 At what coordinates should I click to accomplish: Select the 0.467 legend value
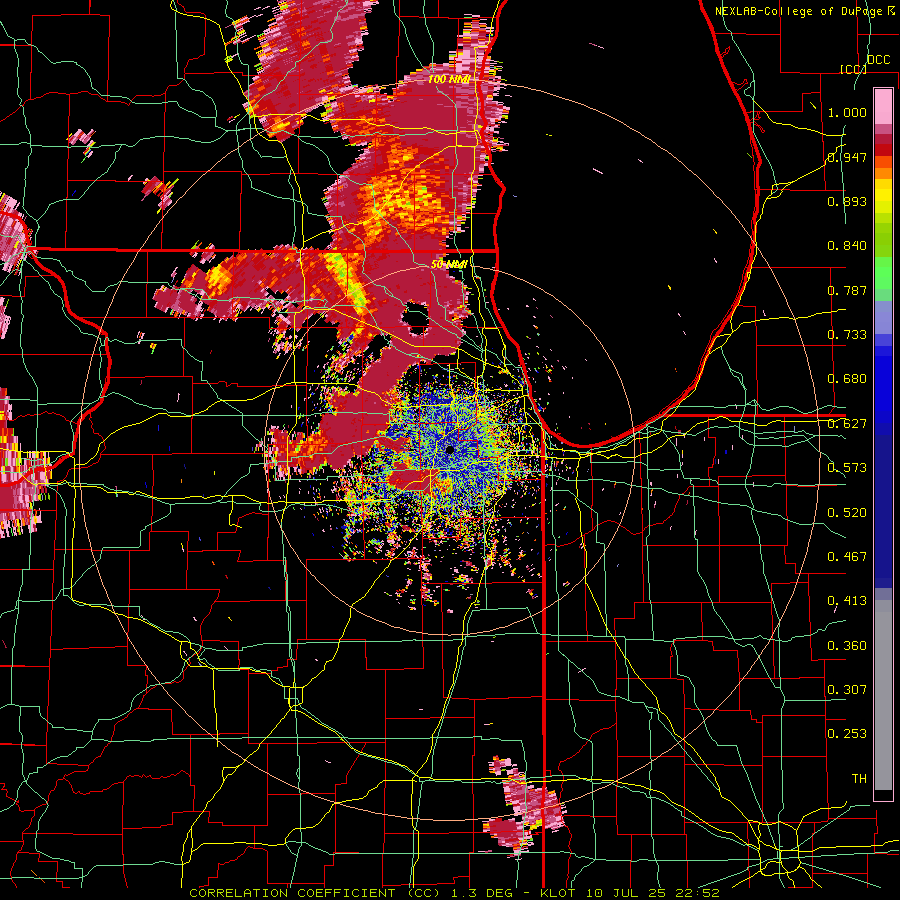[847, 557]
